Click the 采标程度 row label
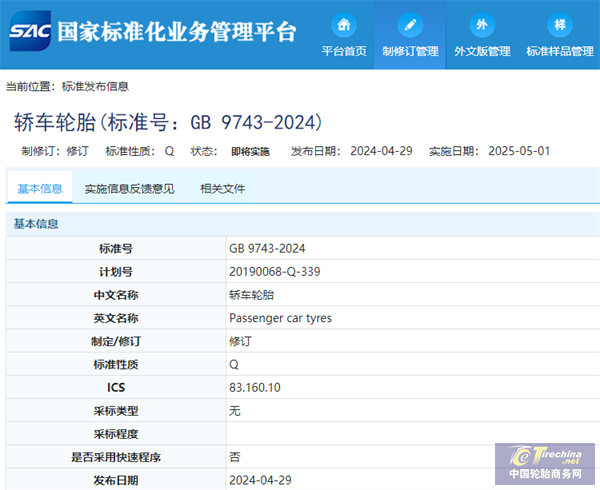This screenshot has width=600, height=490. 116,434
